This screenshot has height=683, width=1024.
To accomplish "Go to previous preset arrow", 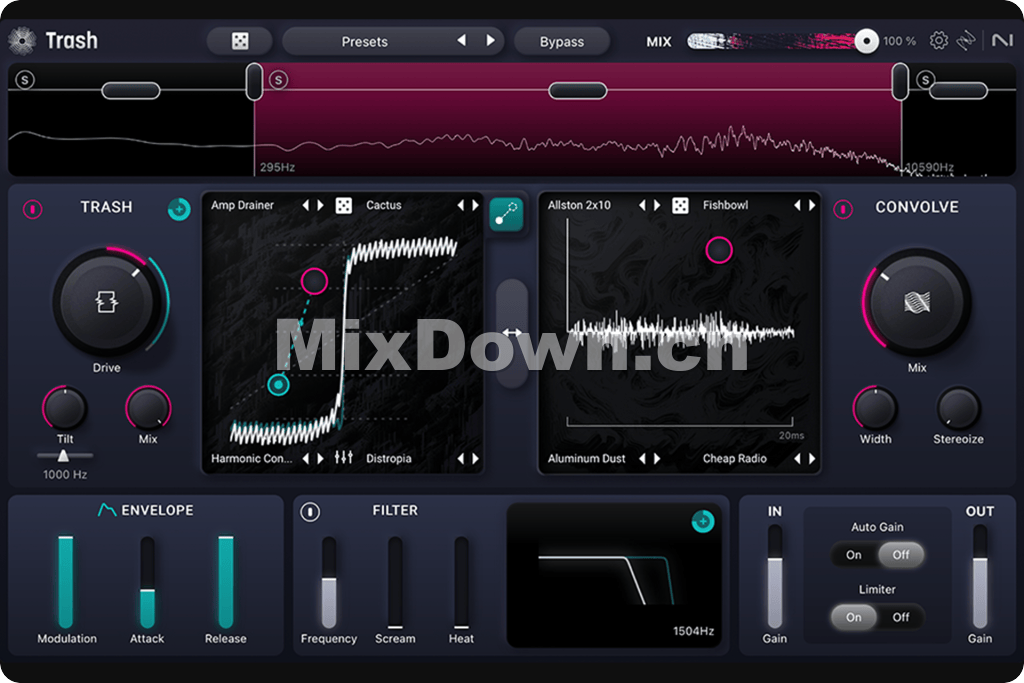I will (x=462, y=40).
